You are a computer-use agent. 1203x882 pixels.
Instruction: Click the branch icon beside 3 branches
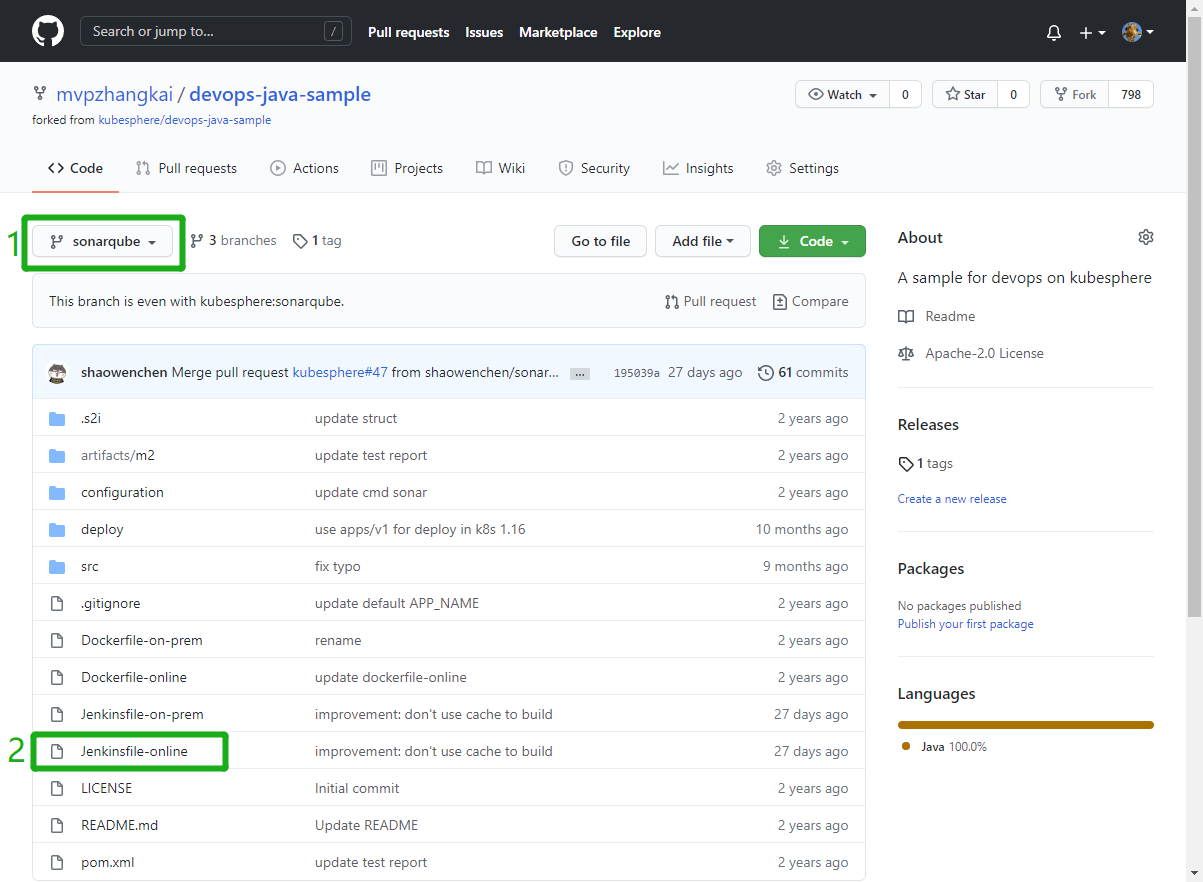click(x=196, y=240)
